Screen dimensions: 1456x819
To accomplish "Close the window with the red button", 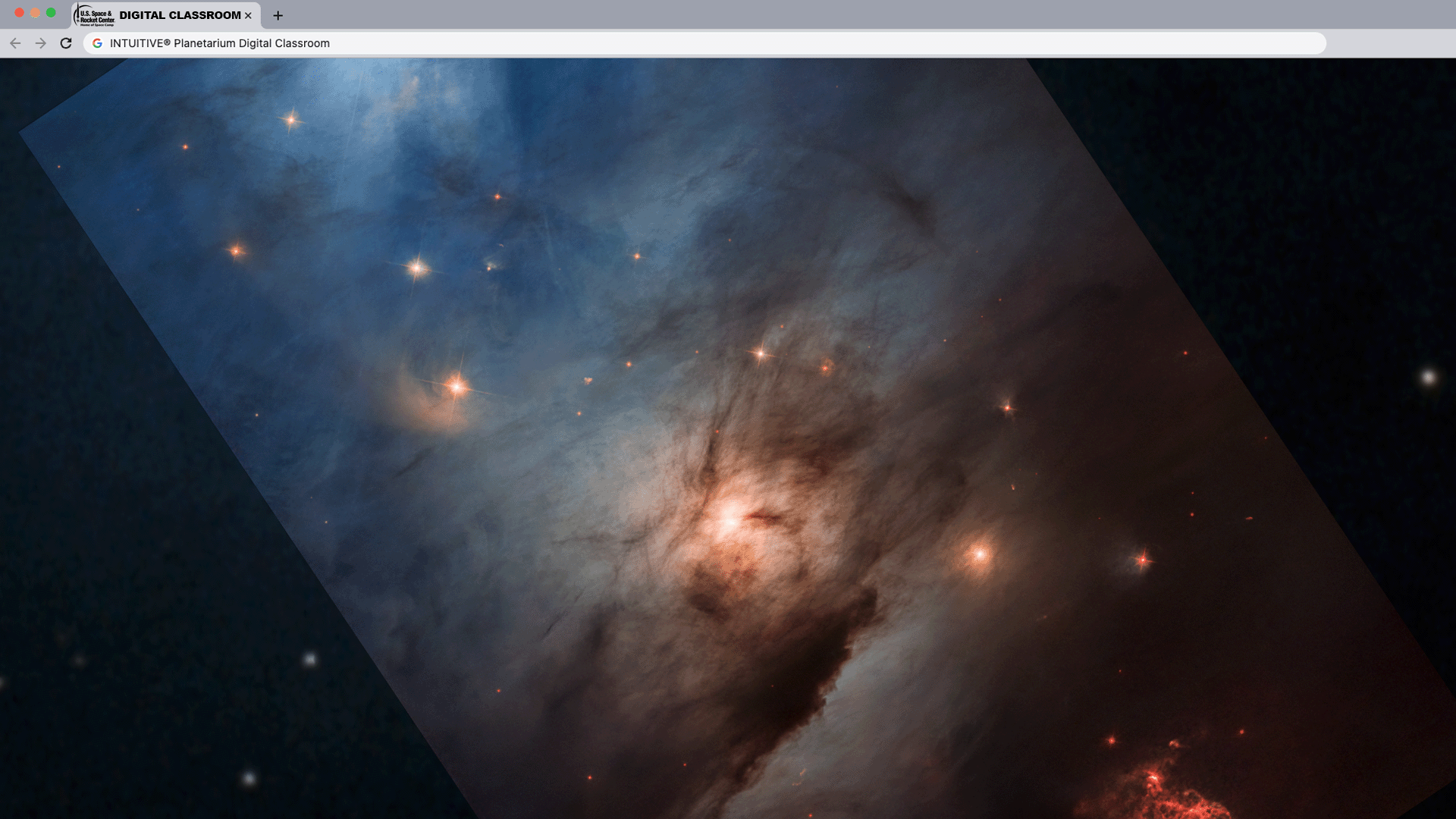I will (x=20, y=13).
